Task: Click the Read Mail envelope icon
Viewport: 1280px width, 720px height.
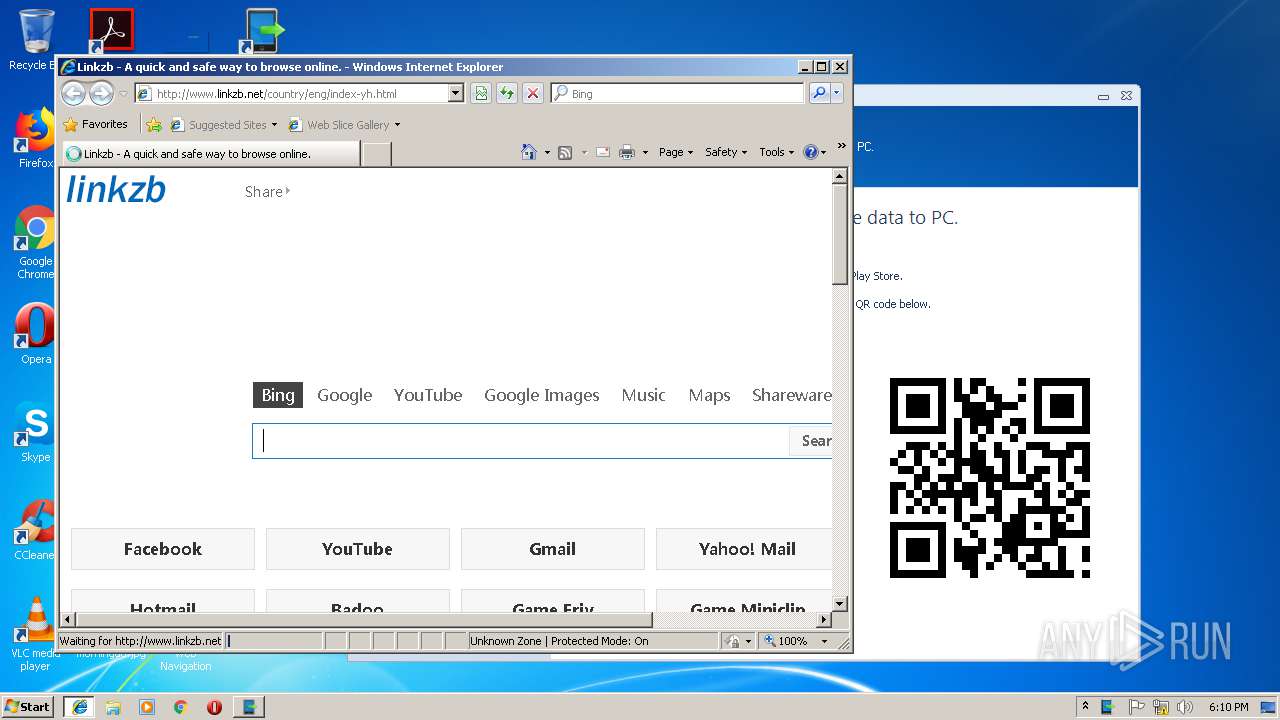Action: [603, 152]
